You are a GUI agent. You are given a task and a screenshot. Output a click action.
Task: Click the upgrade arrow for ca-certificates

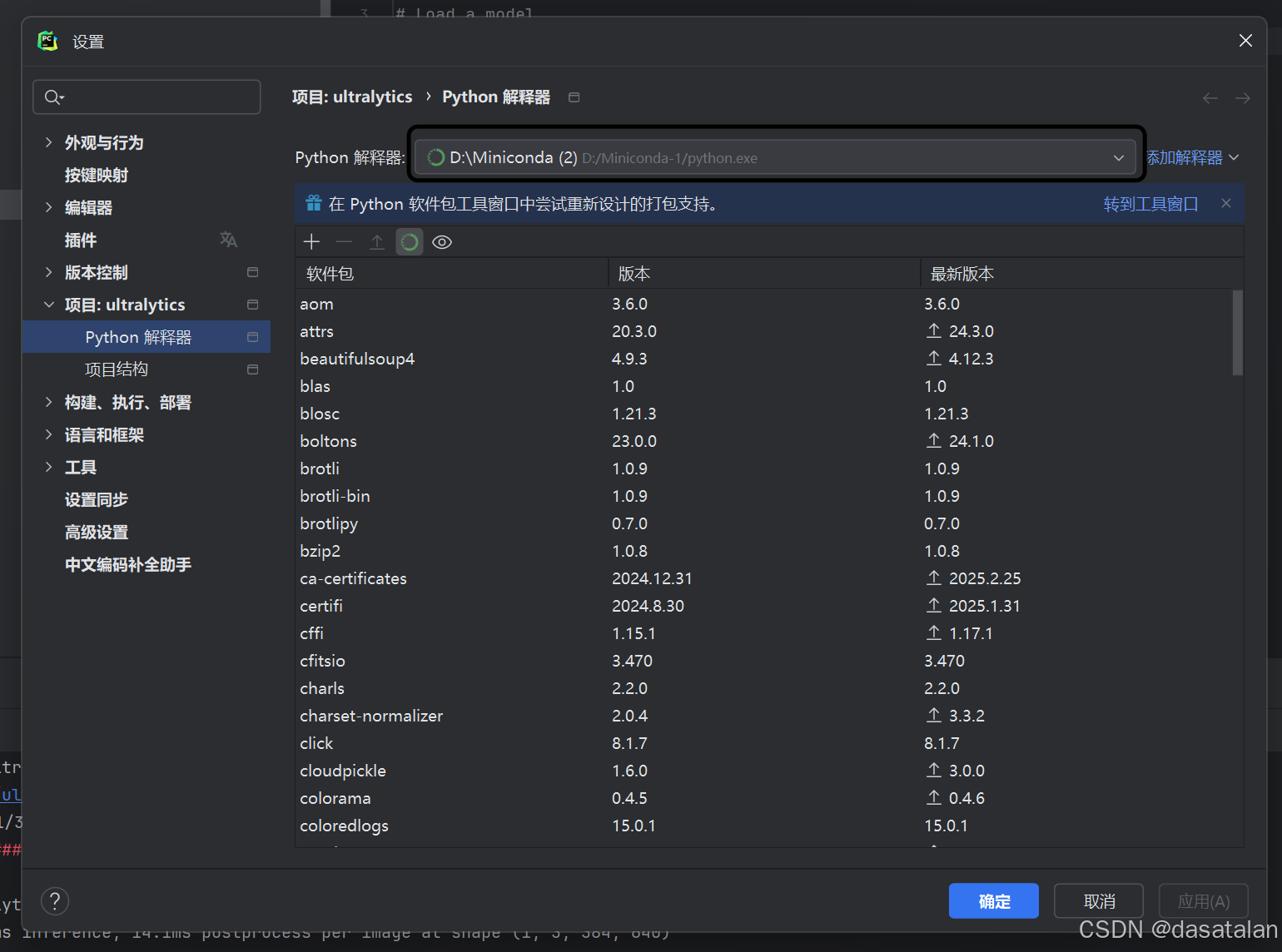934,578
